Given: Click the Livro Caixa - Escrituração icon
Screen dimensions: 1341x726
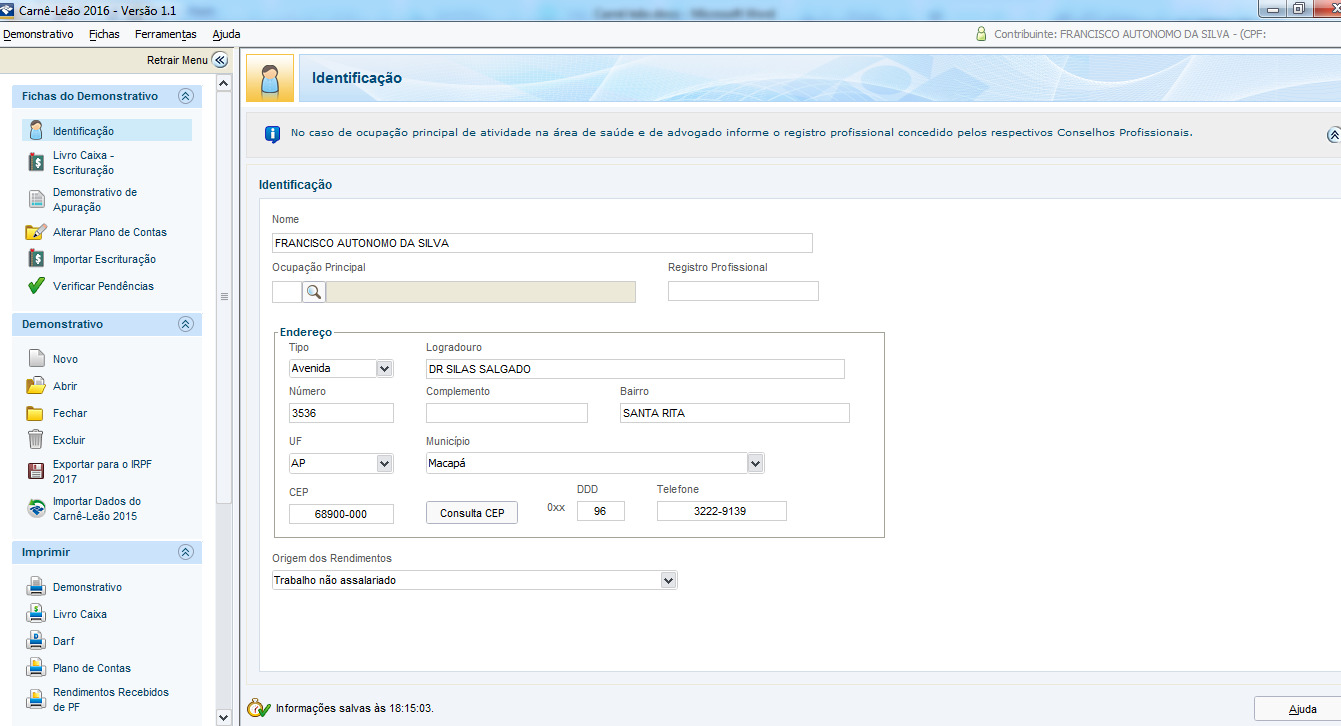Looking at the screenshot, I should coord(36,163).
